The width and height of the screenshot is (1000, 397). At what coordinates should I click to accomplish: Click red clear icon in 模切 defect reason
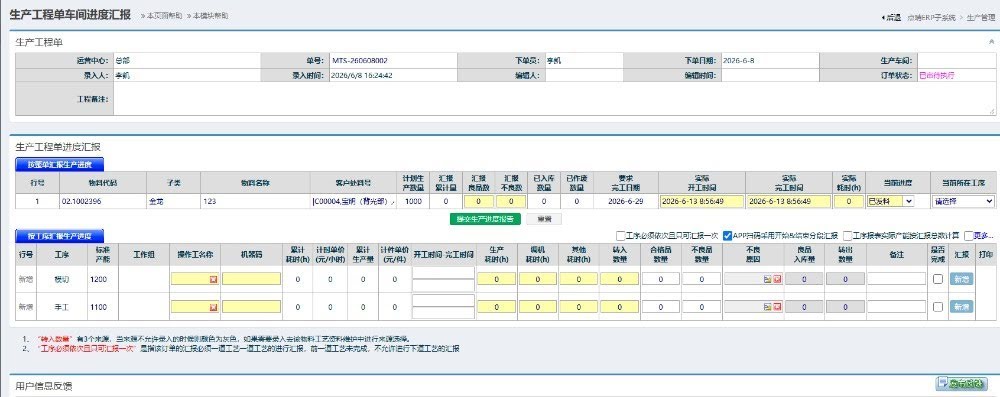click(x=777, y=279)
